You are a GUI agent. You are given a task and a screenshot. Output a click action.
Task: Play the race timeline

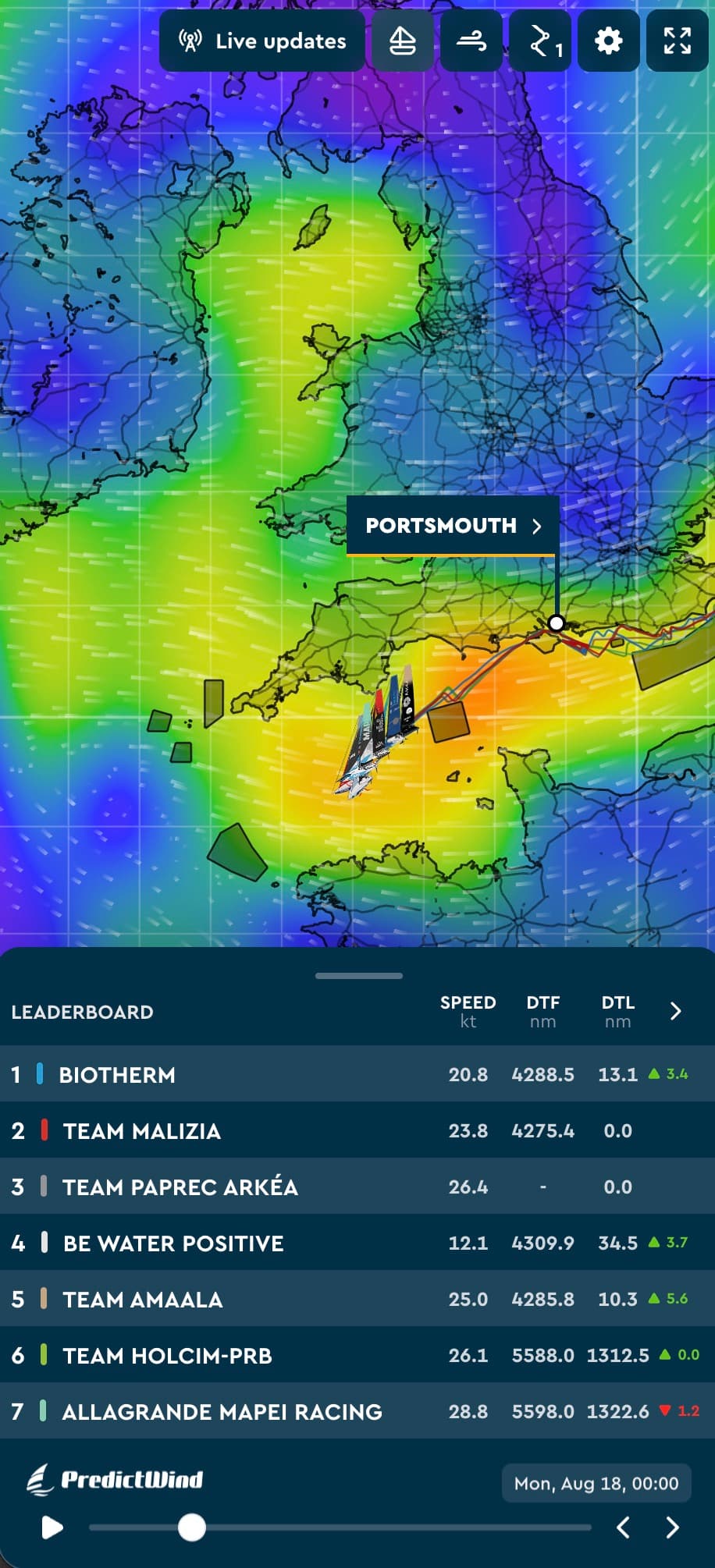pos(52,1527)
